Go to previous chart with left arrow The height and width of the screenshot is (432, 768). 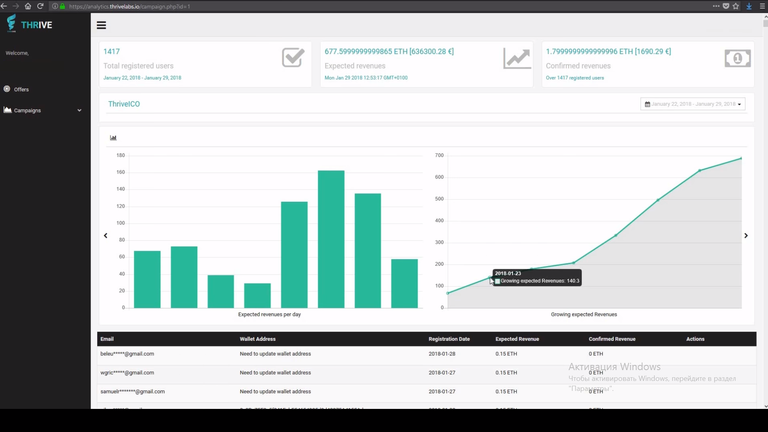click(x=106, y=236)
